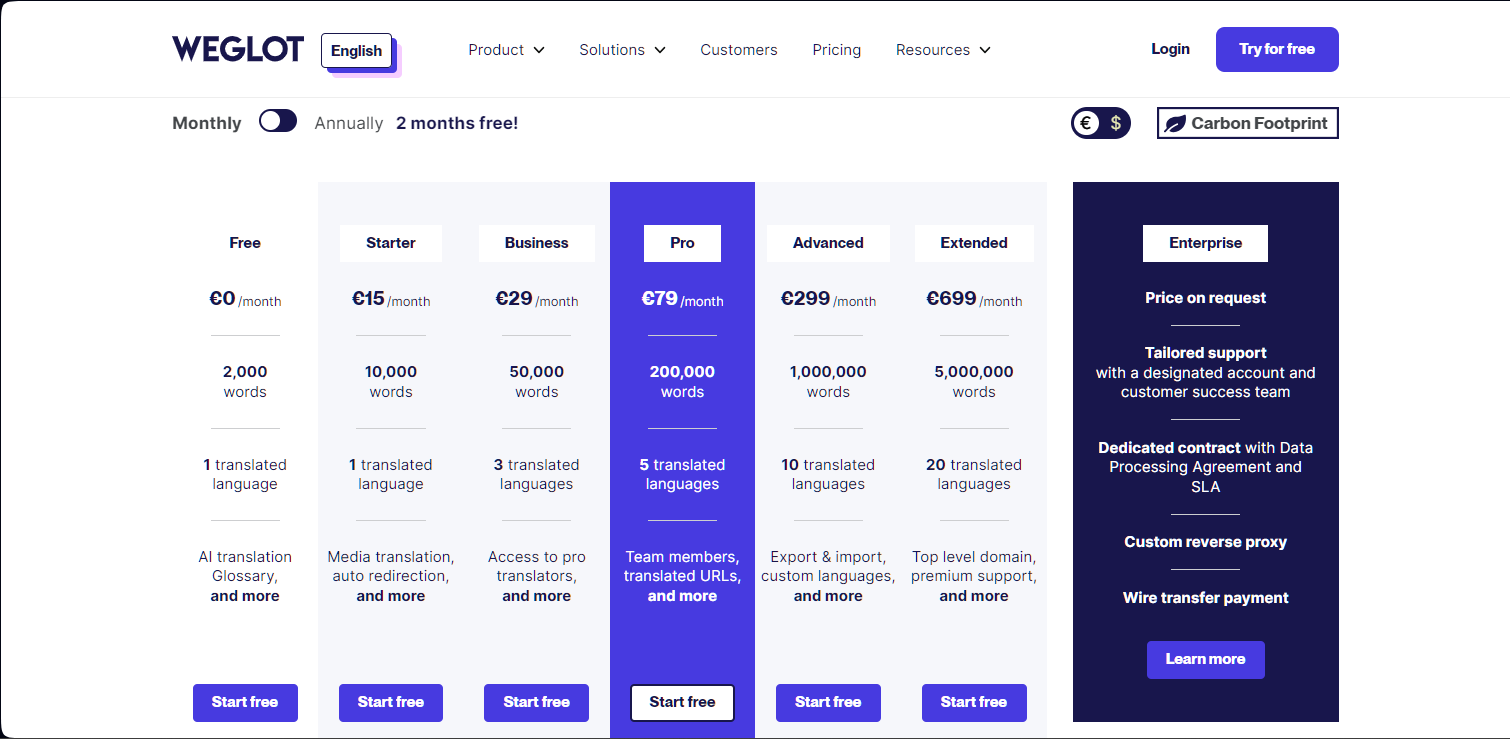Click 'and more' under Business plan
This screenshot has height=739, width=1510.
point(537,596)
